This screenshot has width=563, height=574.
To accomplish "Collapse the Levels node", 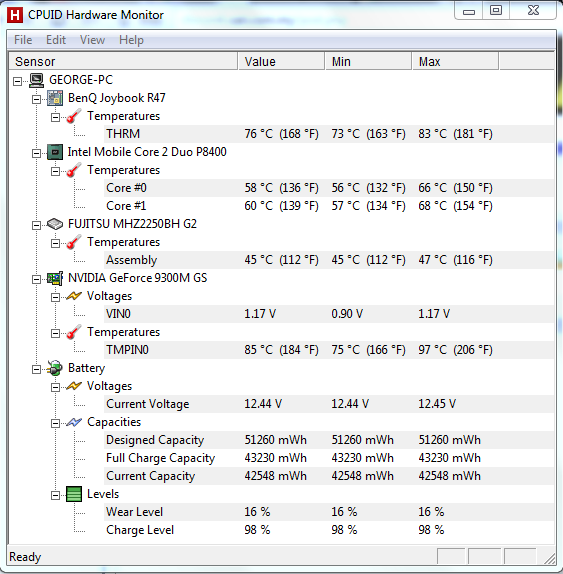I will tap(55, 495).
